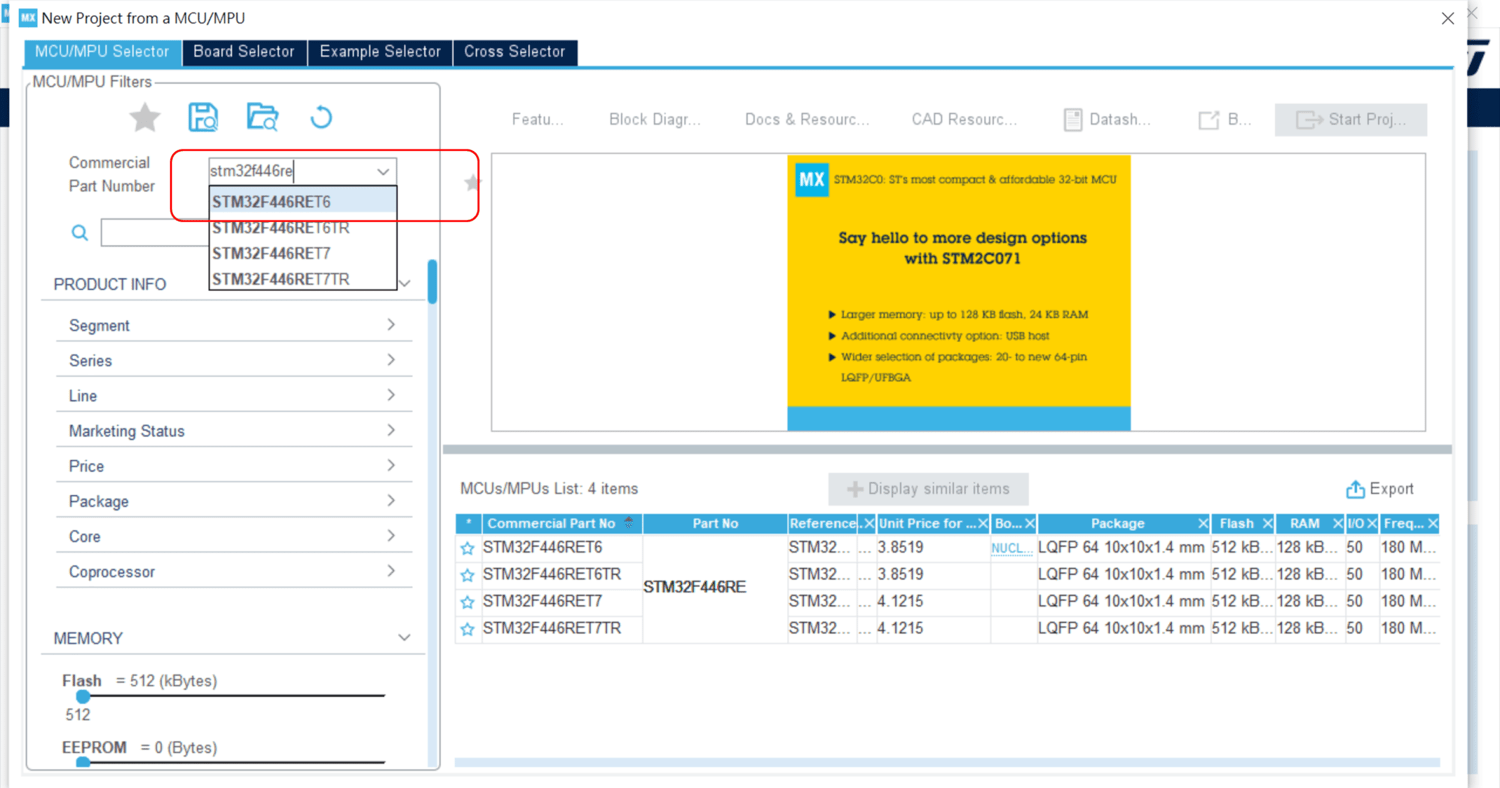
Task: Choose STM32F446RET6TR from the dropdown list
Action: tap(303, 228)
